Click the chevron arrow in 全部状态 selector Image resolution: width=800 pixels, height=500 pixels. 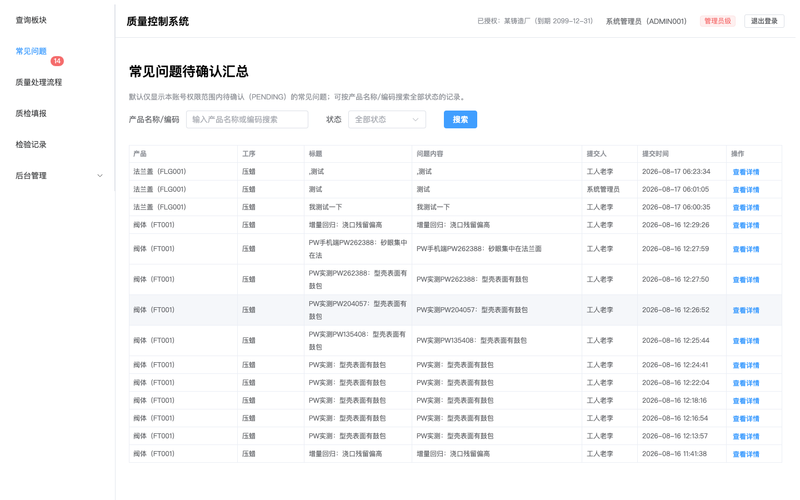click(x=415, y=119)
